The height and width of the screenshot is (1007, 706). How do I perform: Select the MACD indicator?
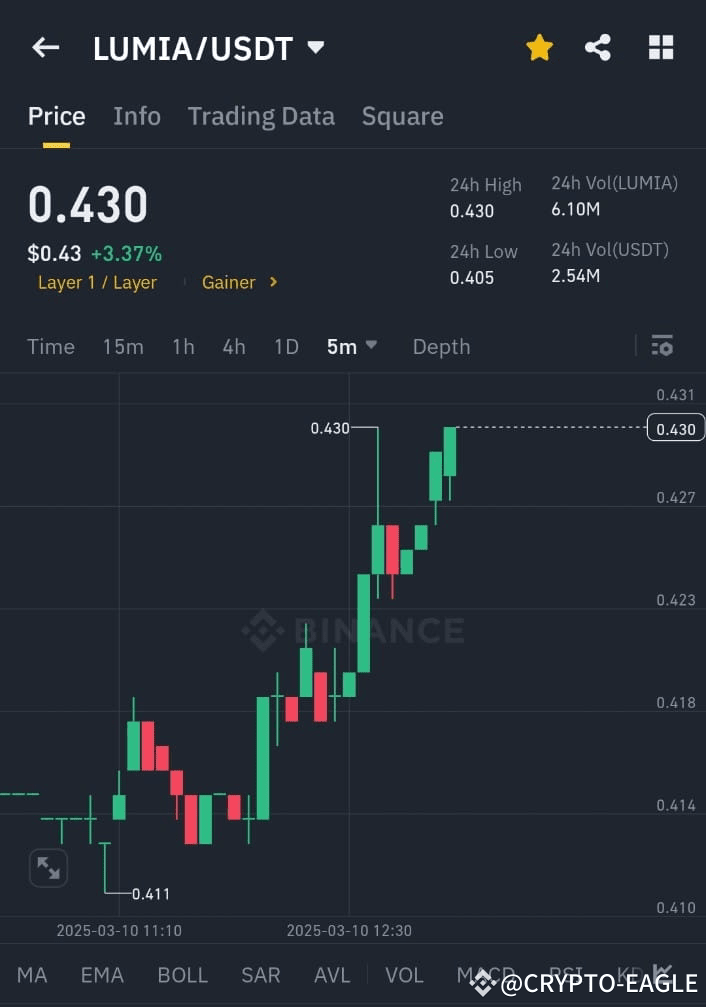click(x=487, y=974)
